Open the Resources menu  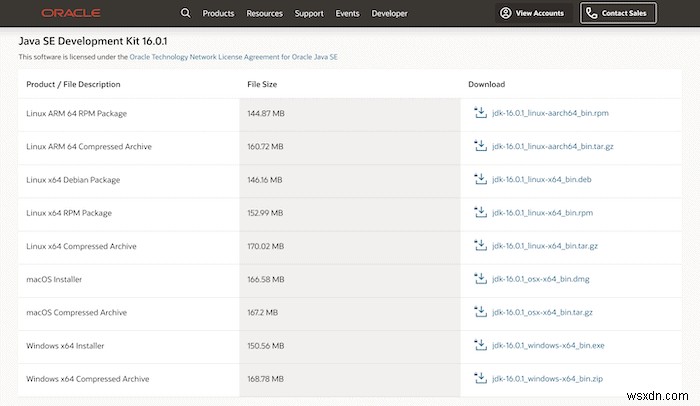[x=264, y=13]
